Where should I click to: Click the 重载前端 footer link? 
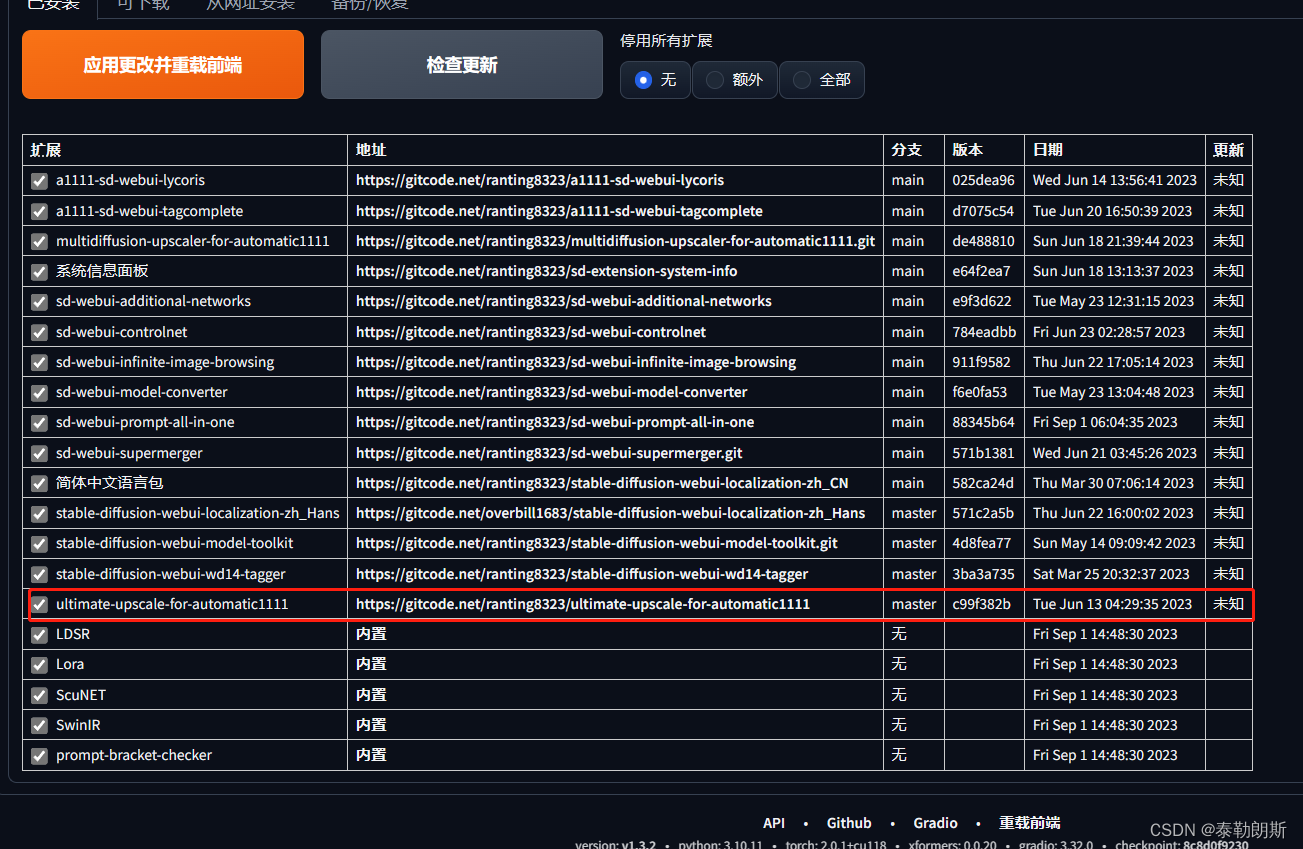pos(1029,823)
